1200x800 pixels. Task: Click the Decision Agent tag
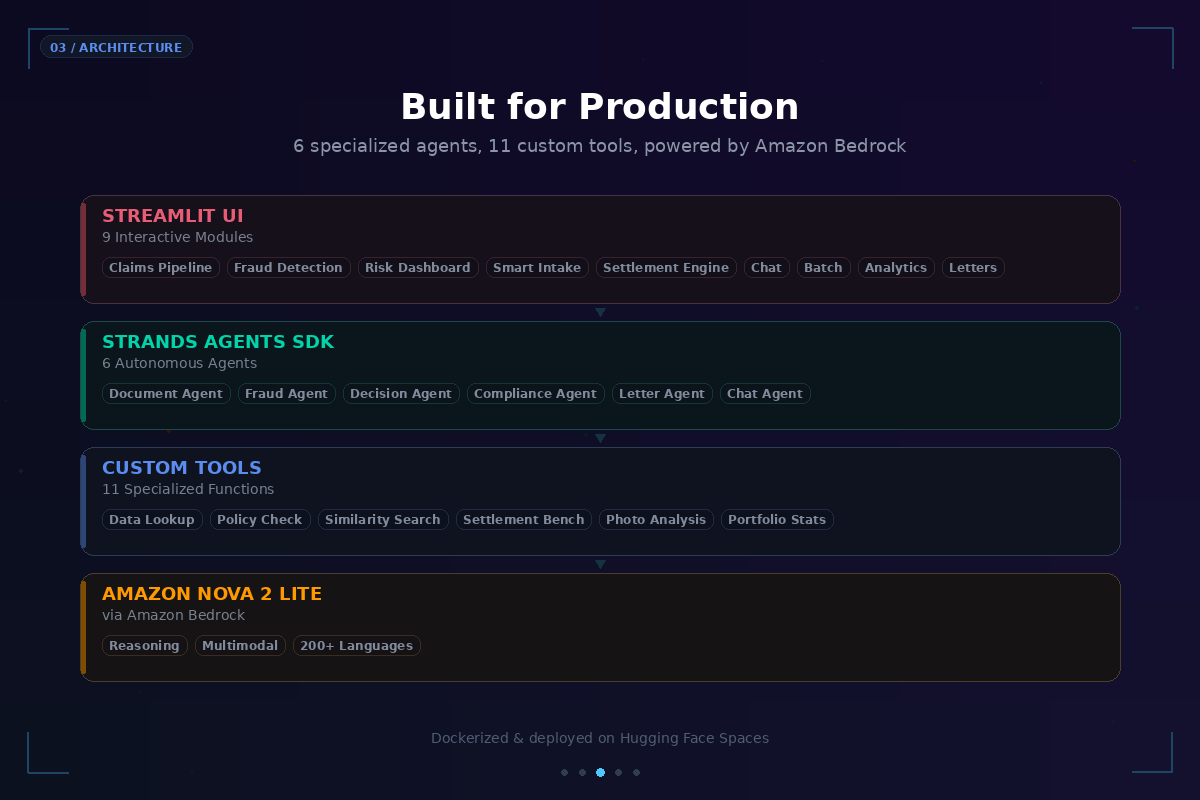pos(401,393)
